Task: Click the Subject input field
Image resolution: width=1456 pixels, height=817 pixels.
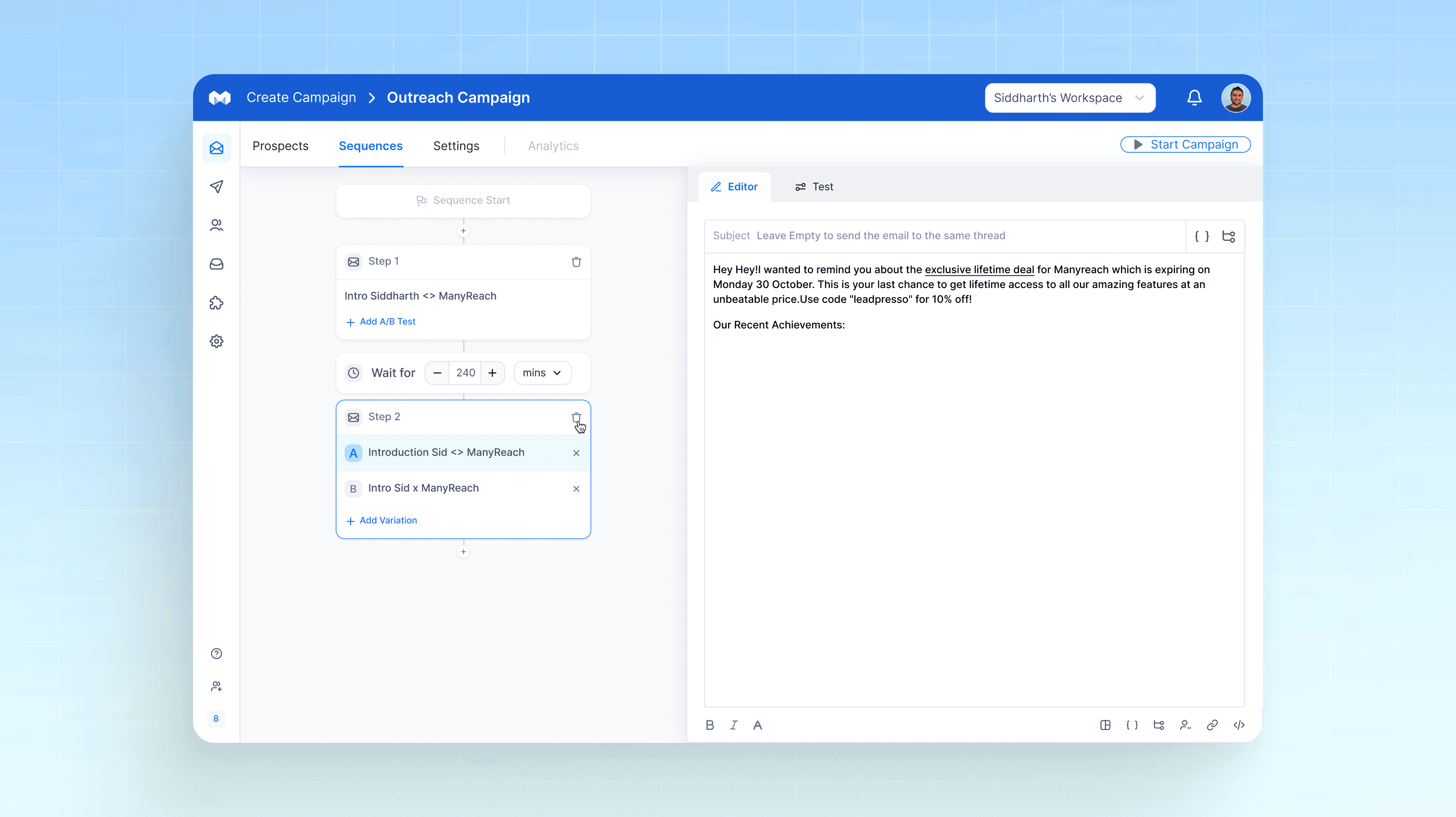Action: pyautogui.click(x=945, y=236)
